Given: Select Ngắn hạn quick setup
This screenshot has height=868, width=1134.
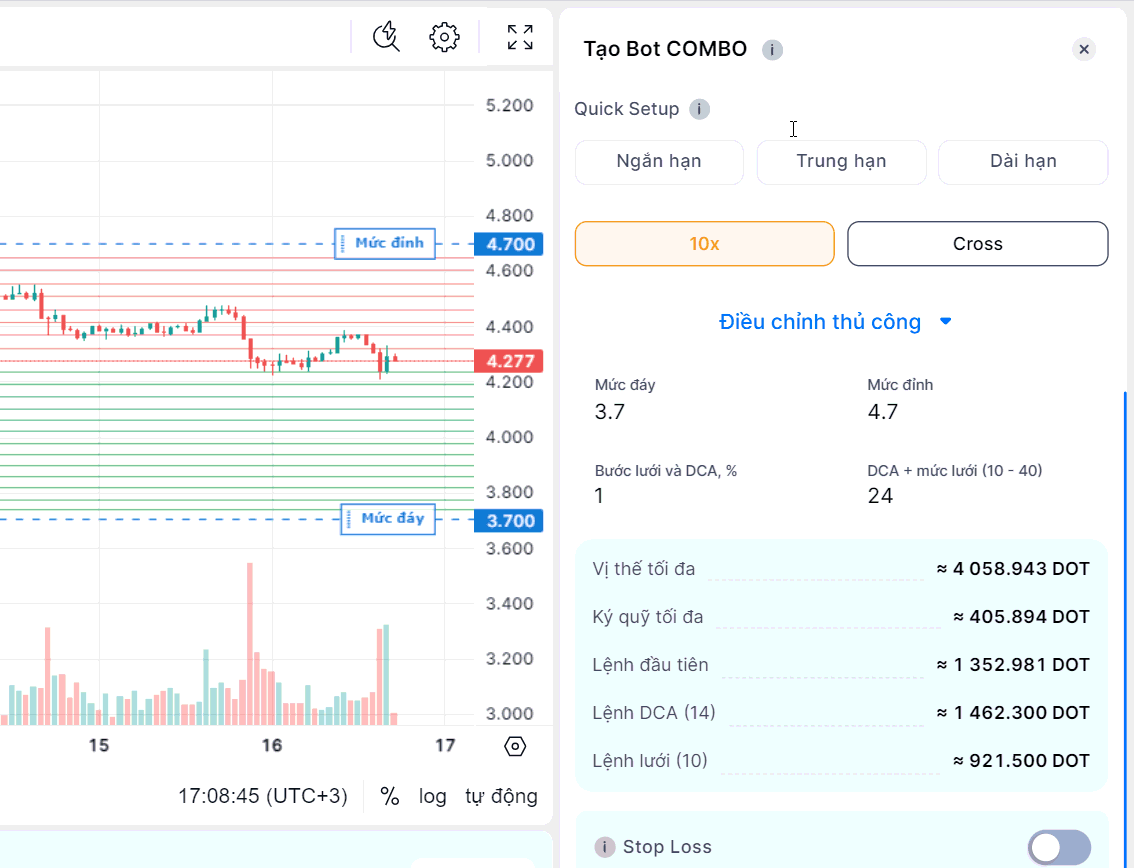Looking at the screenshot, I should click(659, 162).
